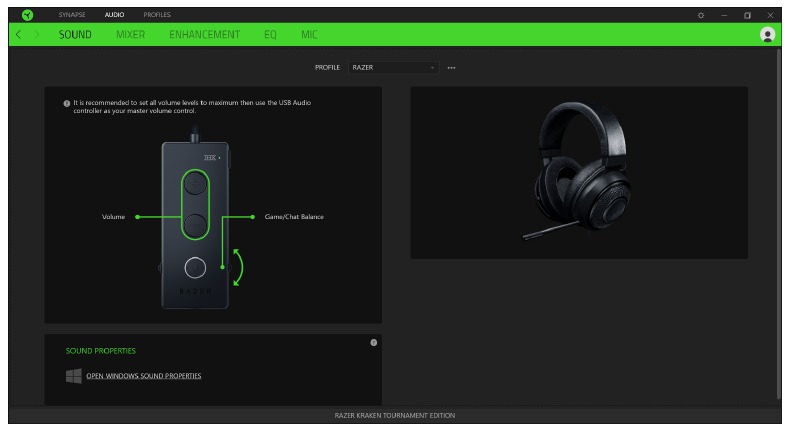This screenshot has height=430, width=792.
Task: Click the Game/Chat balance rotation arrow
Action: point(238,267)
